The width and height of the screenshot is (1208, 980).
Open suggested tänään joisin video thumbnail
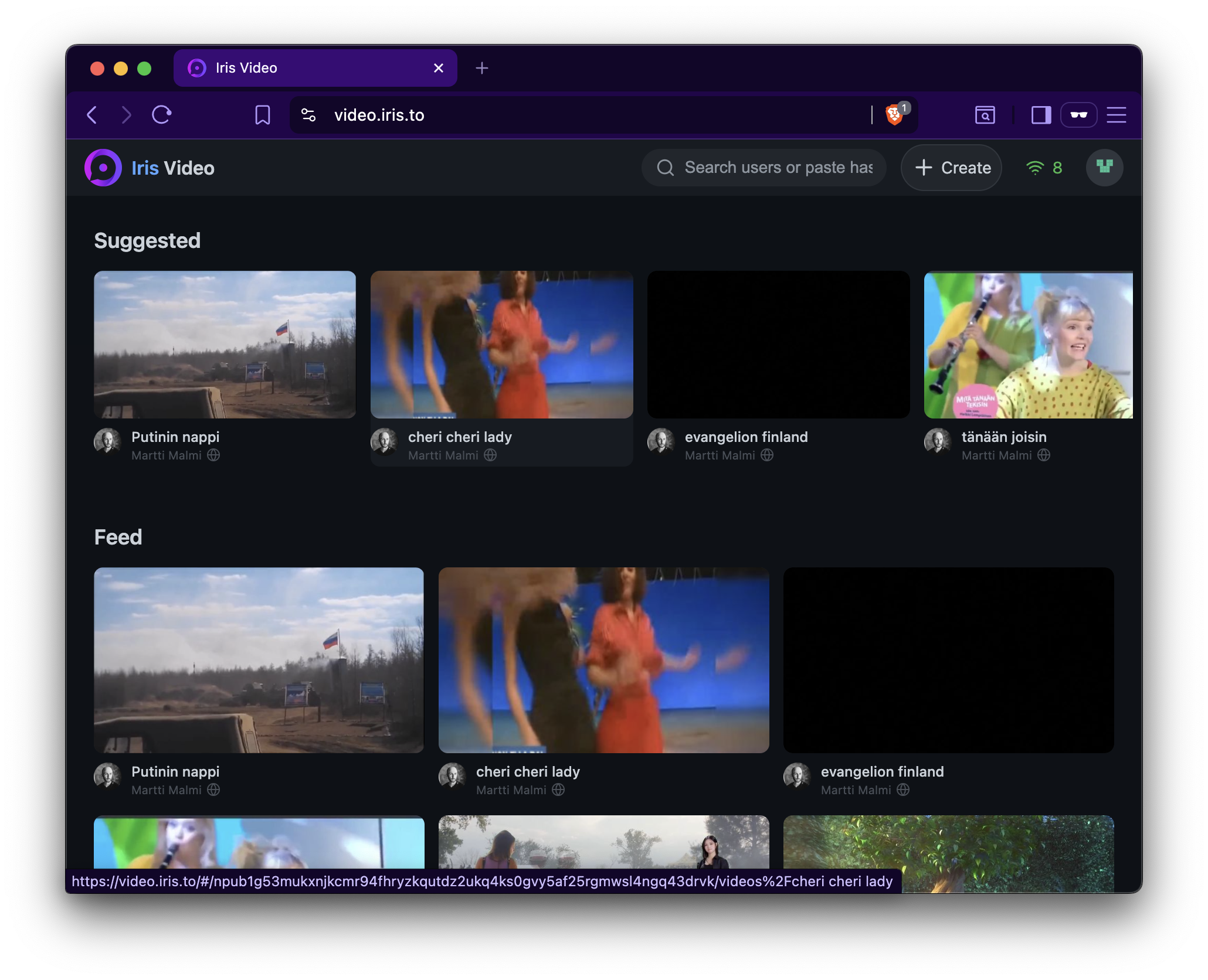(1028, 345)
